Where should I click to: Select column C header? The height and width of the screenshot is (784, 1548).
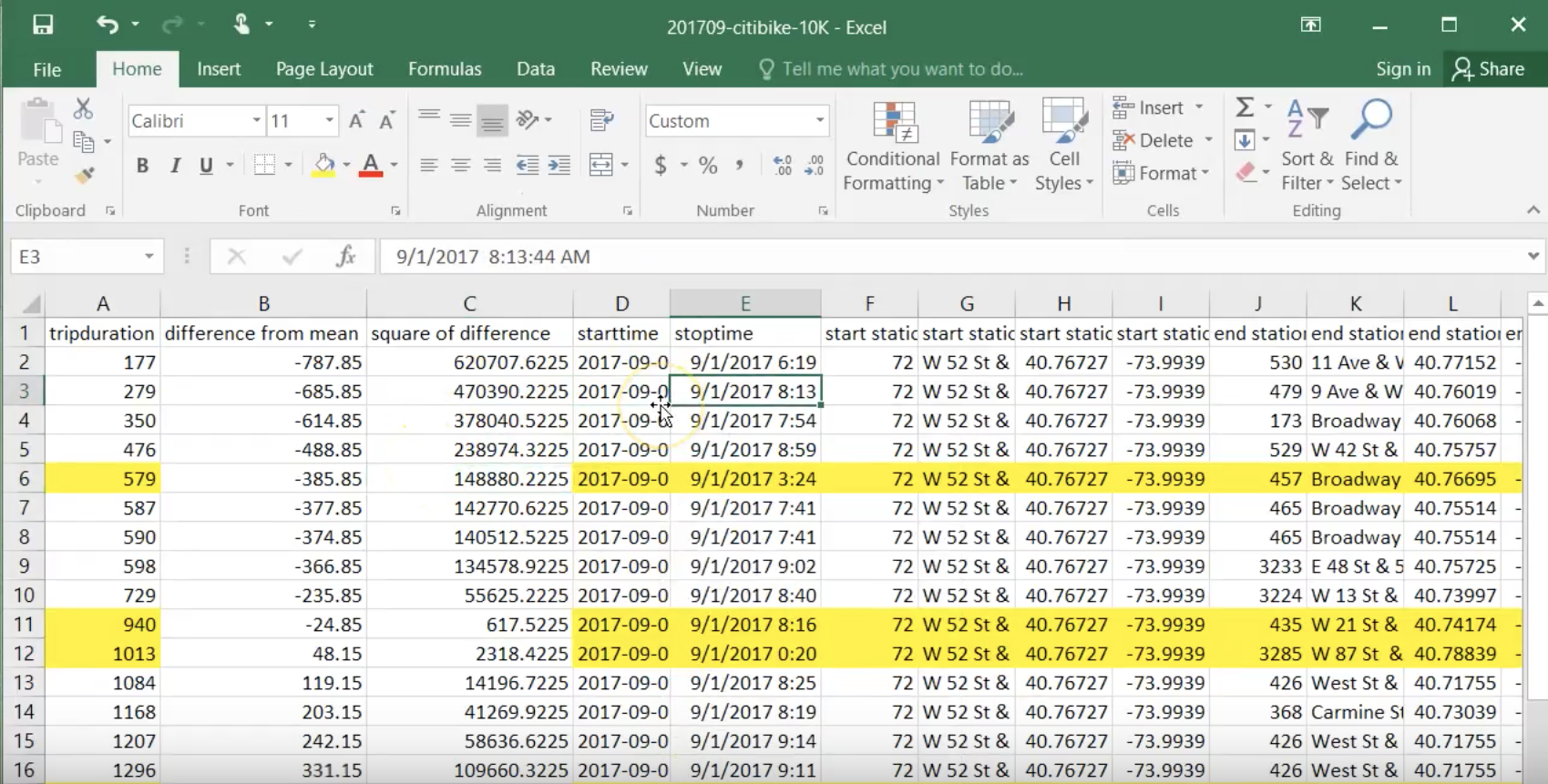click(x=469, y=303)
